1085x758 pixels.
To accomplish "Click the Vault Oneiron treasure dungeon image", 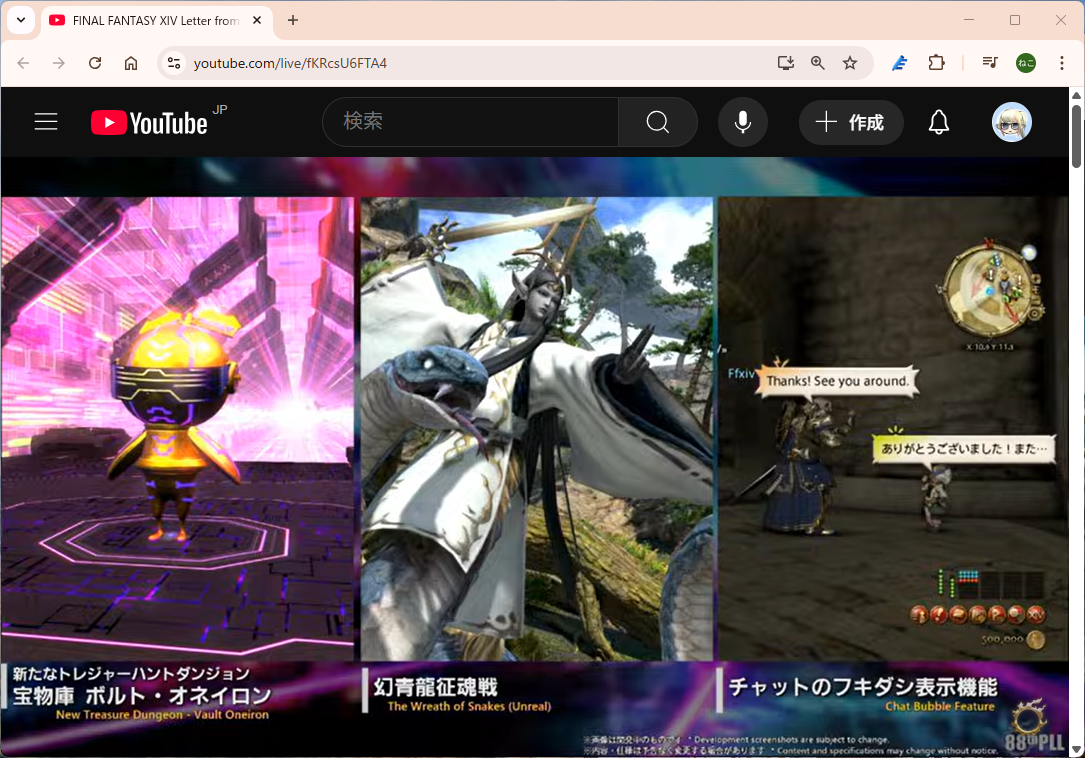I will (x=177, y=429).
